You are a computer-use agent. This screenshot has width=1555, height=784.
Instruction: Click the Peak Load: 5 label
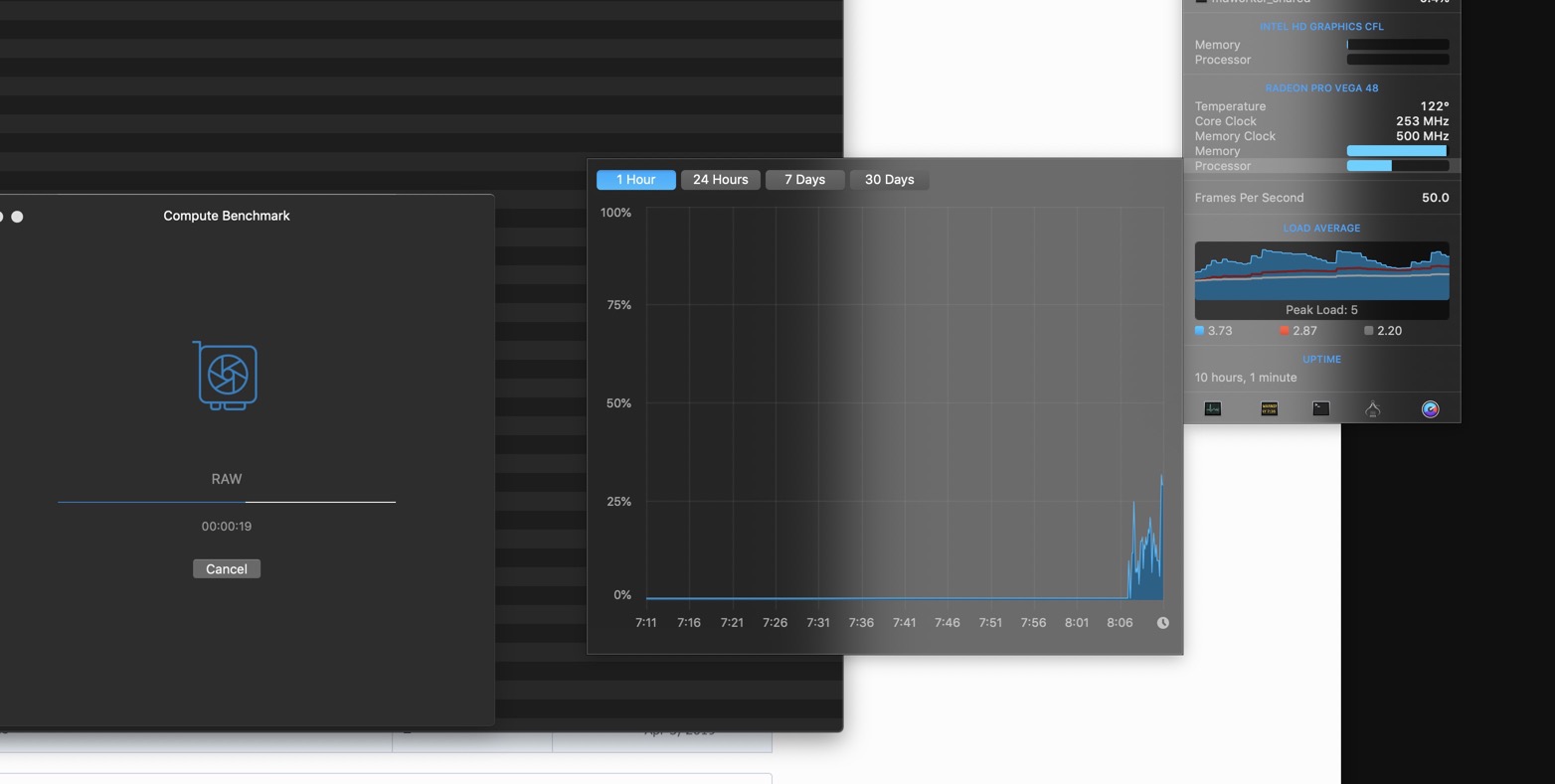1321,310
